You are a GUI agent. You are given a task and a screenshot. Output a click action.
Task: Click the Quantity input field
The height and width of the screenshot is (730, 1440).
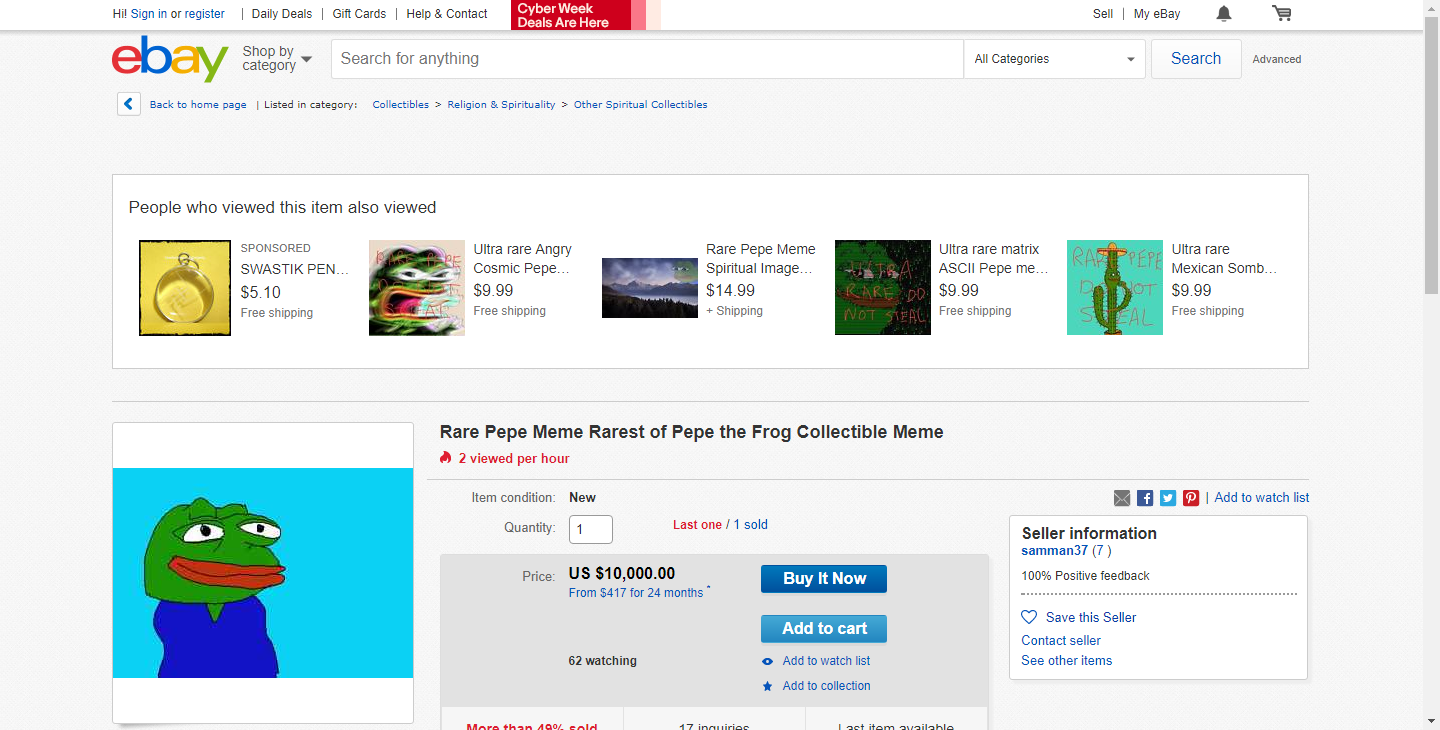click(x=590, y=529)
